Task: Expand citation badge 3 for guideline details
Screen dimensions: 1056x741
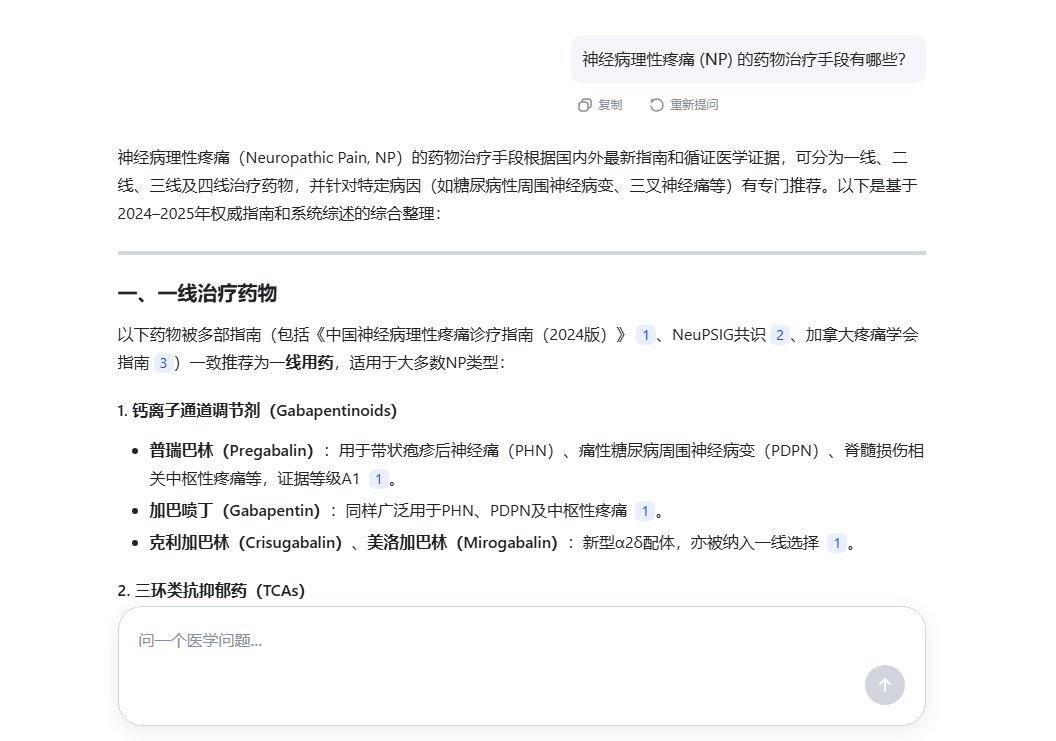Action: (162, 363)
